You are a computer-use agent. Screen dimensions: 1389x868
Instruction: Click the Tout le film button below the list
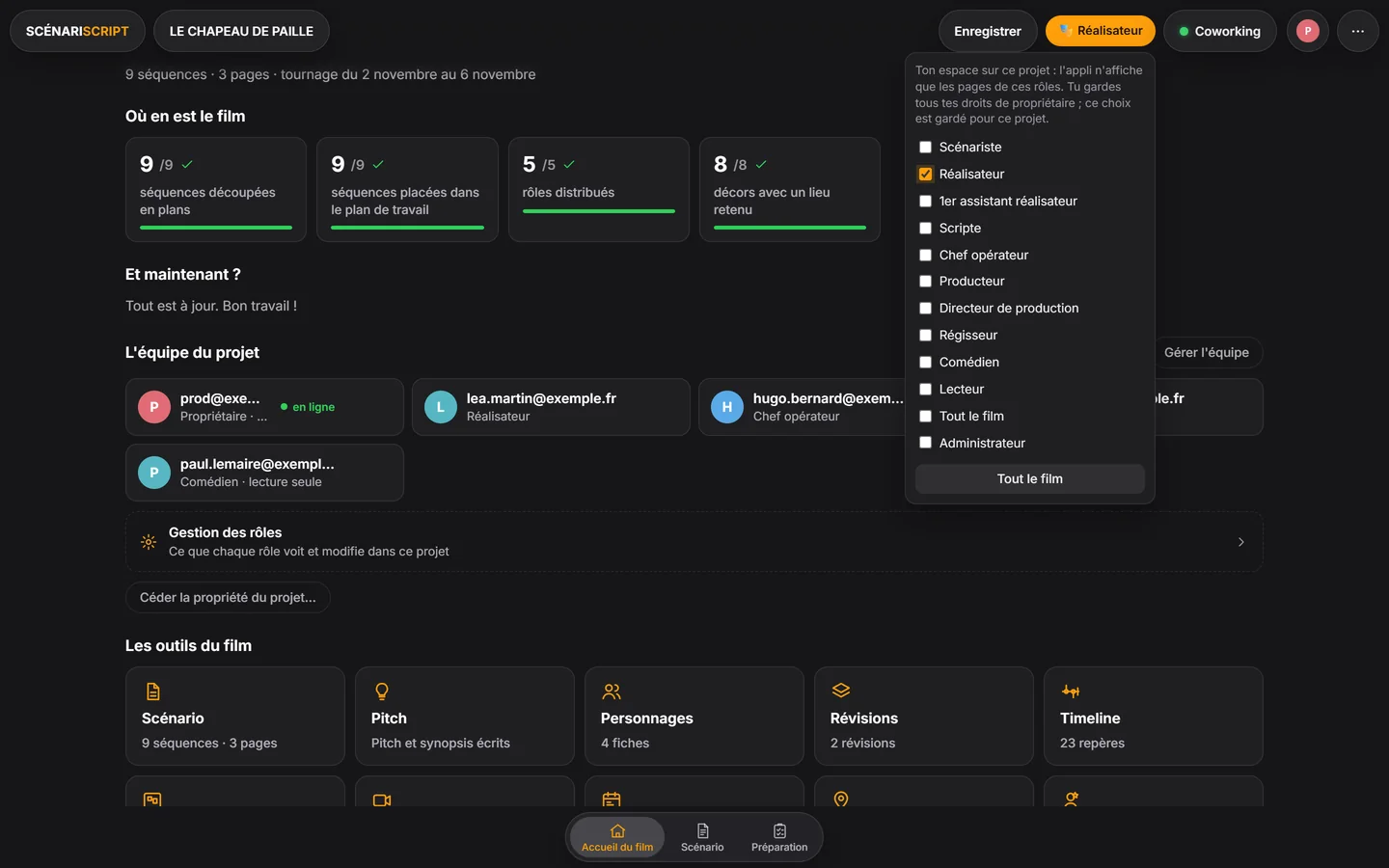coord(1030,479)
